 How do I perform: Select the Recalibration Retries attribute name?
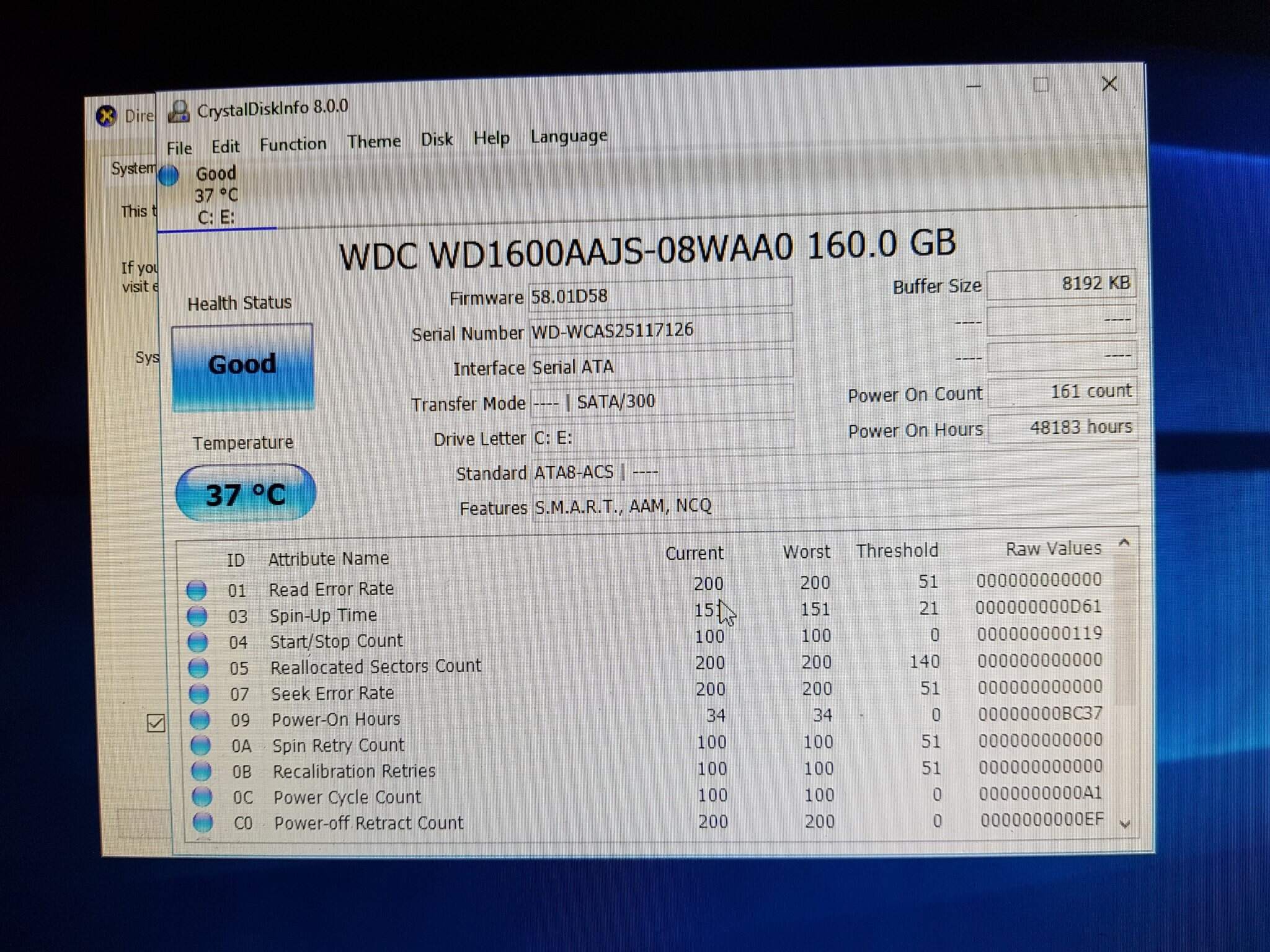click(x=354, y=771)
